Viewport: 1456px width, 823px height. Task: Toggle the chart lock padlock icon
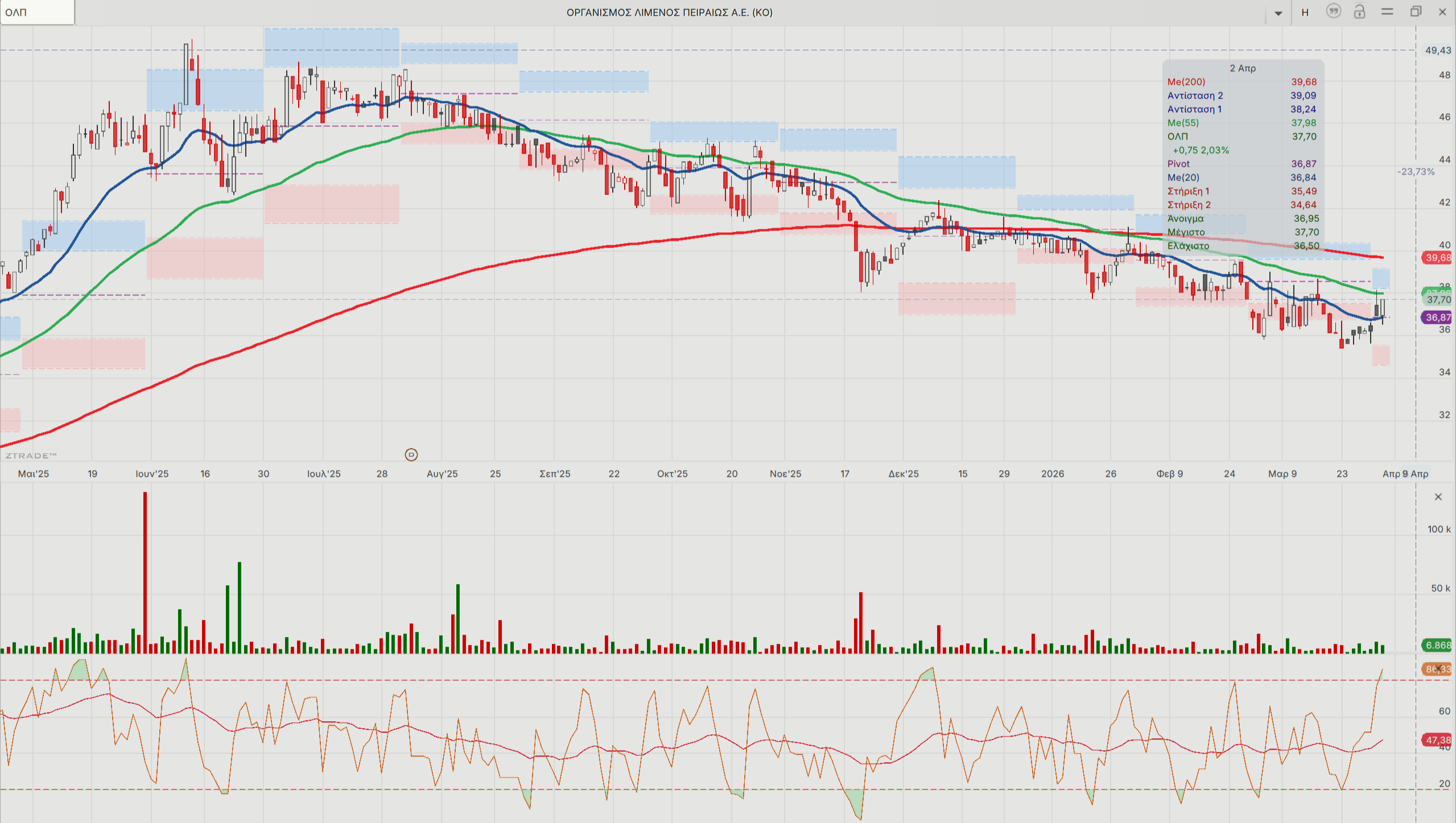click(1359, 11)
